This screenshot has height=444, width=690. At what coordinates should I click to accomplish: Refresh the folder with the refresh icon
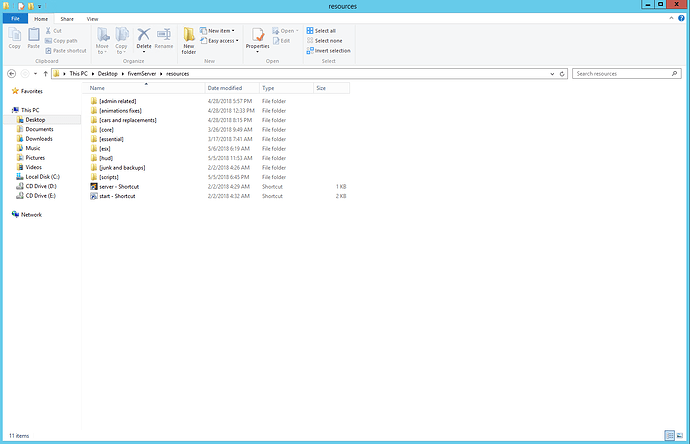tap(562, 74)
